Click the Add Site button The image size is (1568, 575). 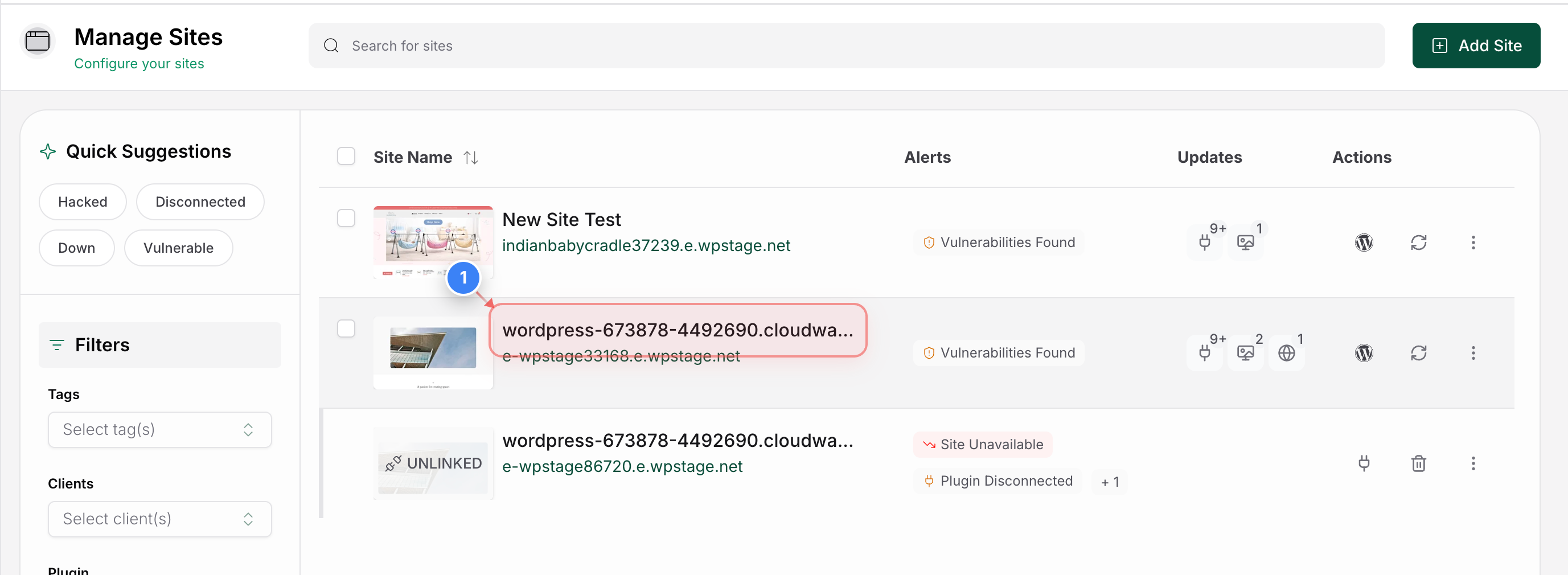1476,46
